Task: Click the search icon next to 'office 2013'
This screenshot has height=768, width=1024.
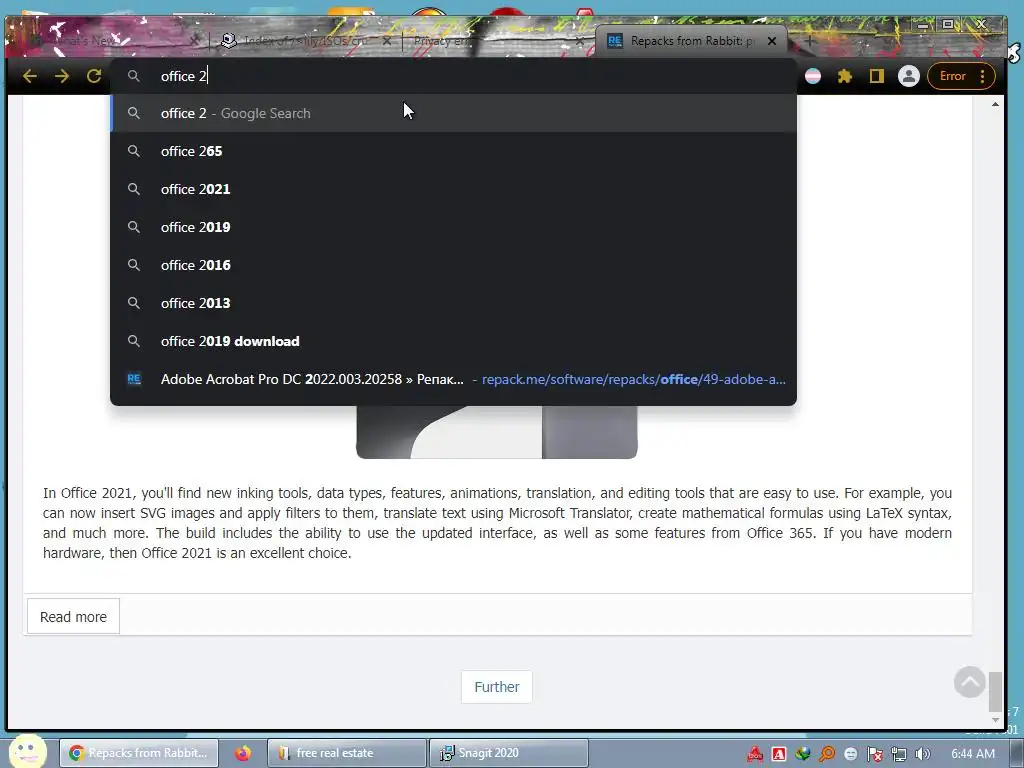Action: coord(134,302)
